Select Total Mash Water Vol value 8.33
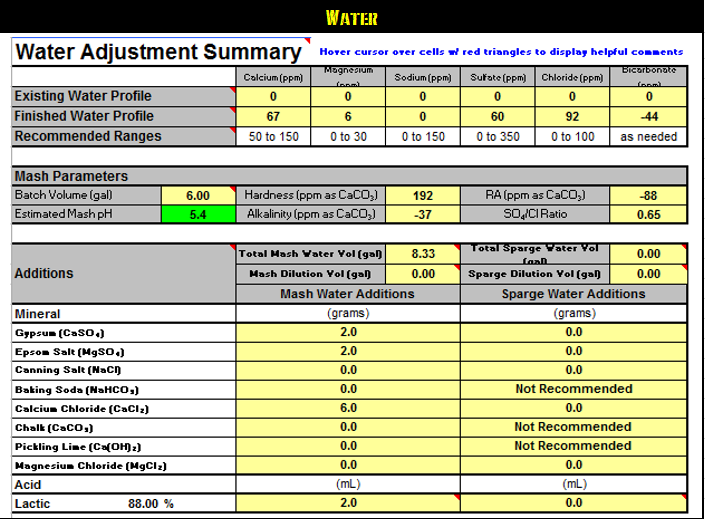 pos(422,255)
